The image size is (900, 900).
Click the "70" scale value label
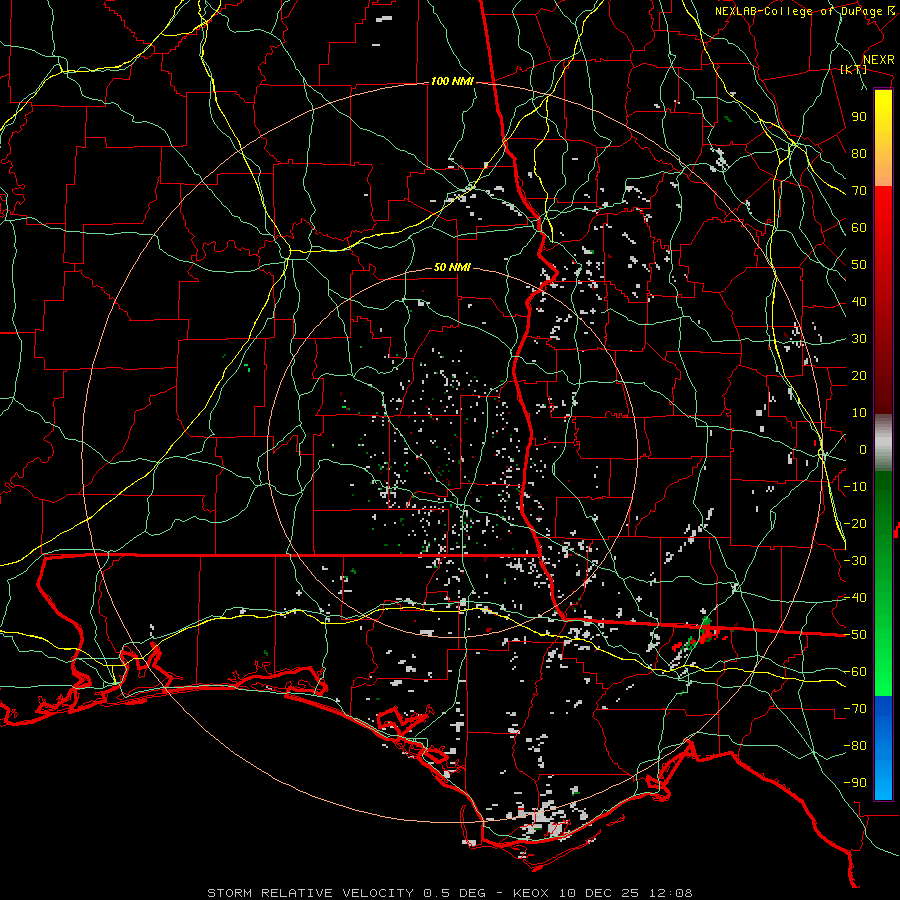coord(859,191)
